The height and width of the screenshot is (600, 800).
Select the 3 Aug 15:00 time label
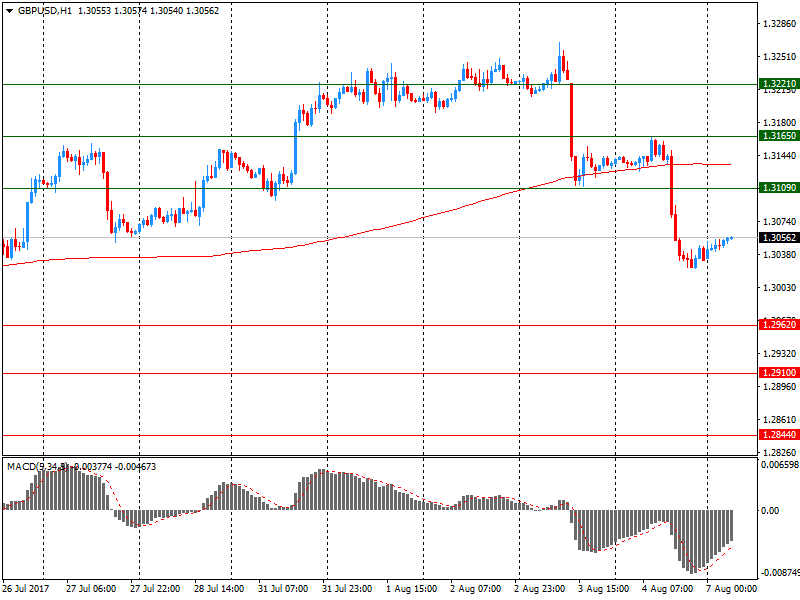pos(604,589)
